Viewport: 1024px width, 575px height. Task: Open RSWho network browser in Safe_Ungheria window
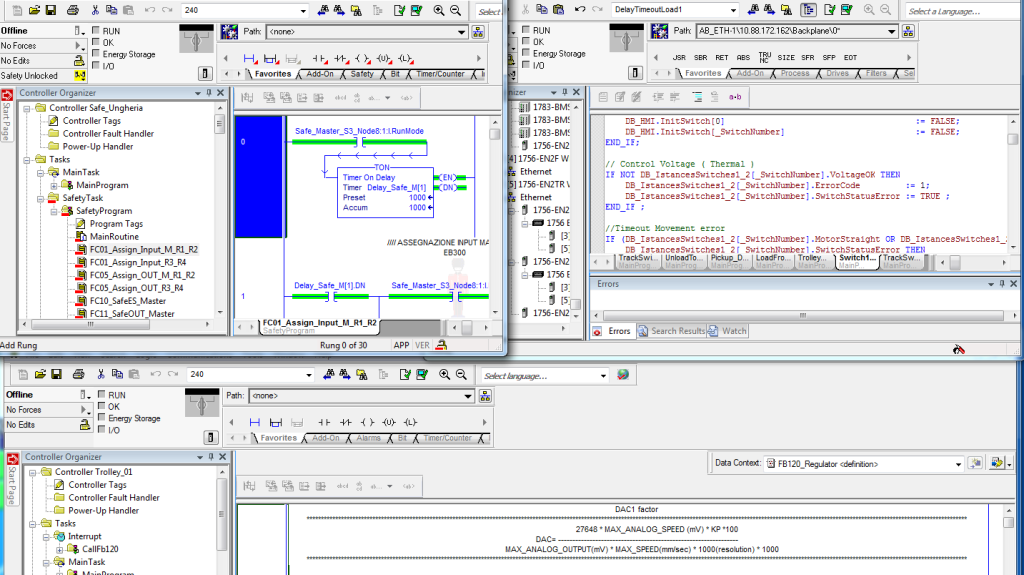(x=478, y=32)
